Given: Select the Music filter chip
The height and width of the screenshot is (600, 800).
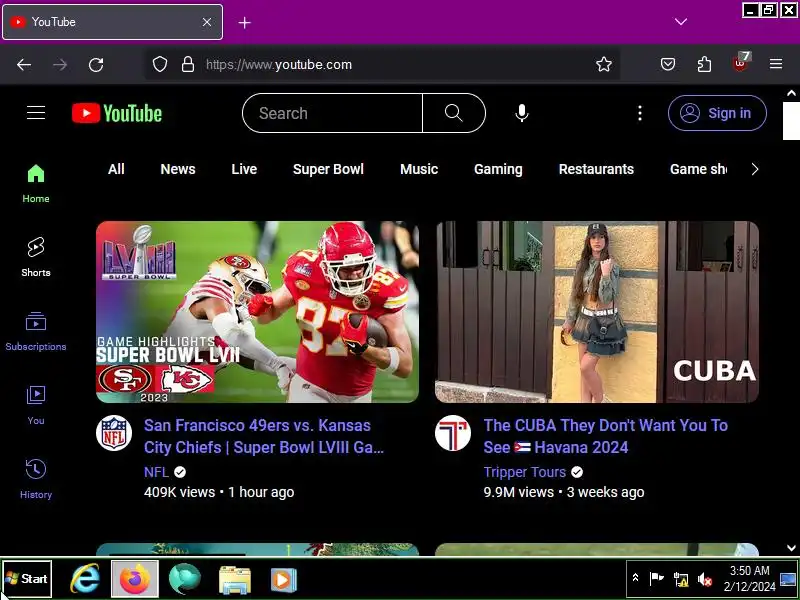Looking at the screenshot, I should click(x=419, y=169).
